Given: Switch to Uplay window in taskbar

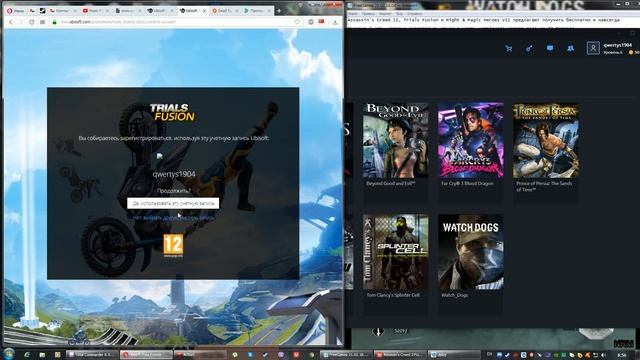Looking at the screenshot, I should point(453,355).
